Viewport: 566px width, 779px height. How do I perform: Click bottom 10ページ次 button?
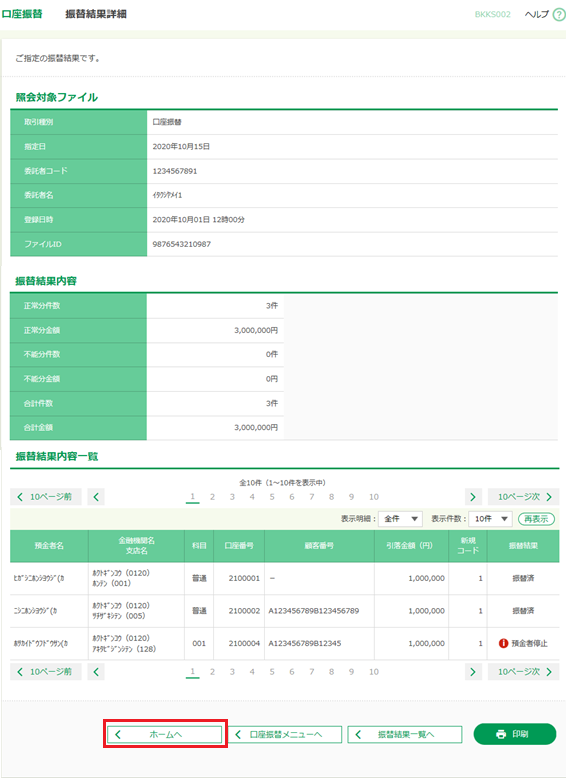[x=524, y=672]
